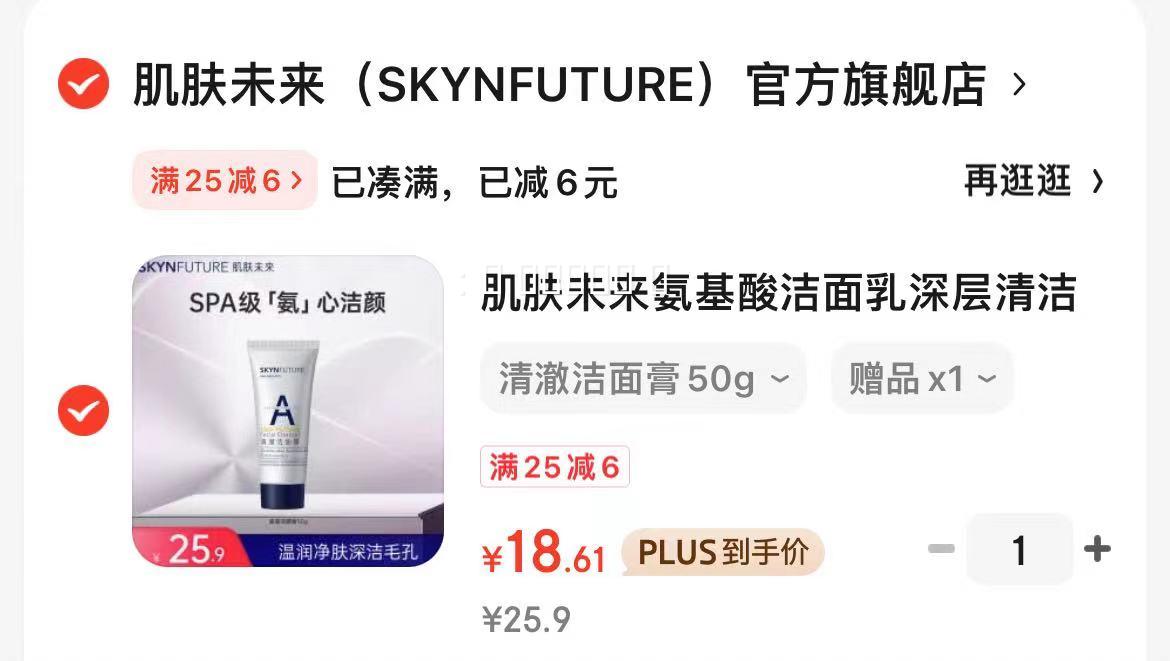Increase quantity with the plus button

point(1097,549)
